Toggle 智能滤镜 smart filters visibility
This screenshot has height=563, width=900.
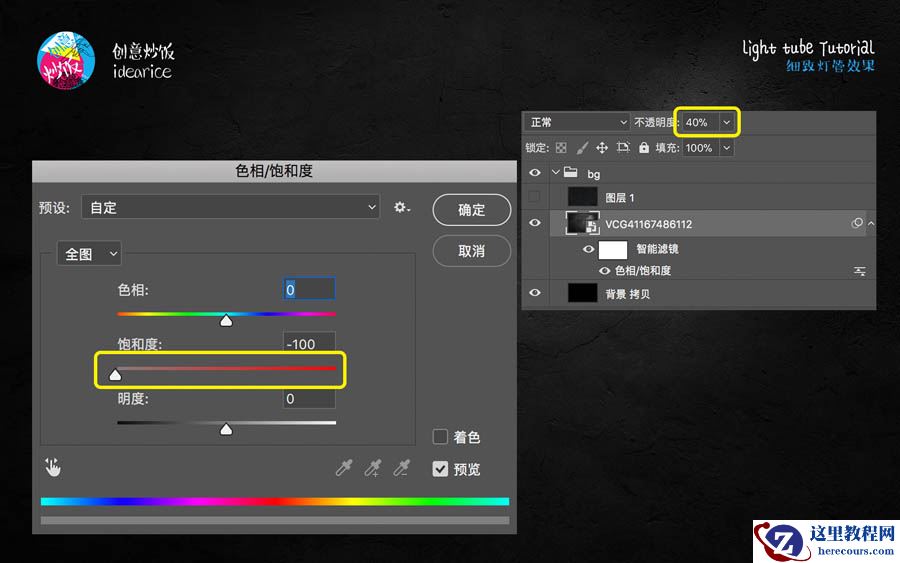(x=588, y=249)
